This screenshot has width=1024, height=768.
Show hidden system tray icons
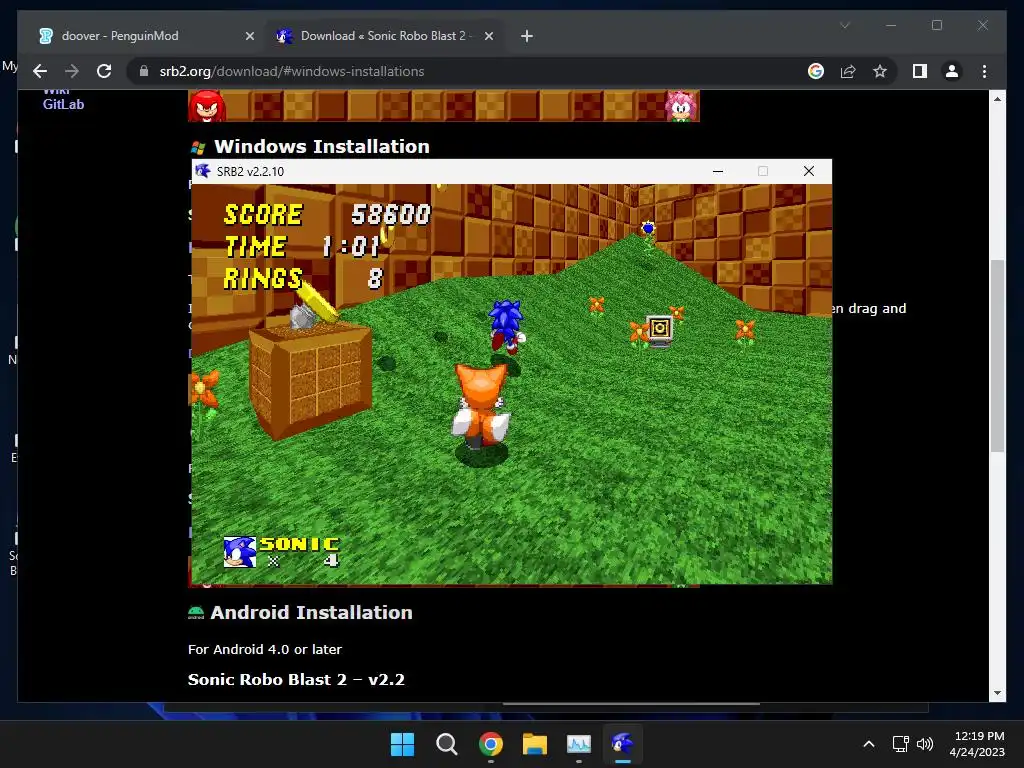[869, 744]
